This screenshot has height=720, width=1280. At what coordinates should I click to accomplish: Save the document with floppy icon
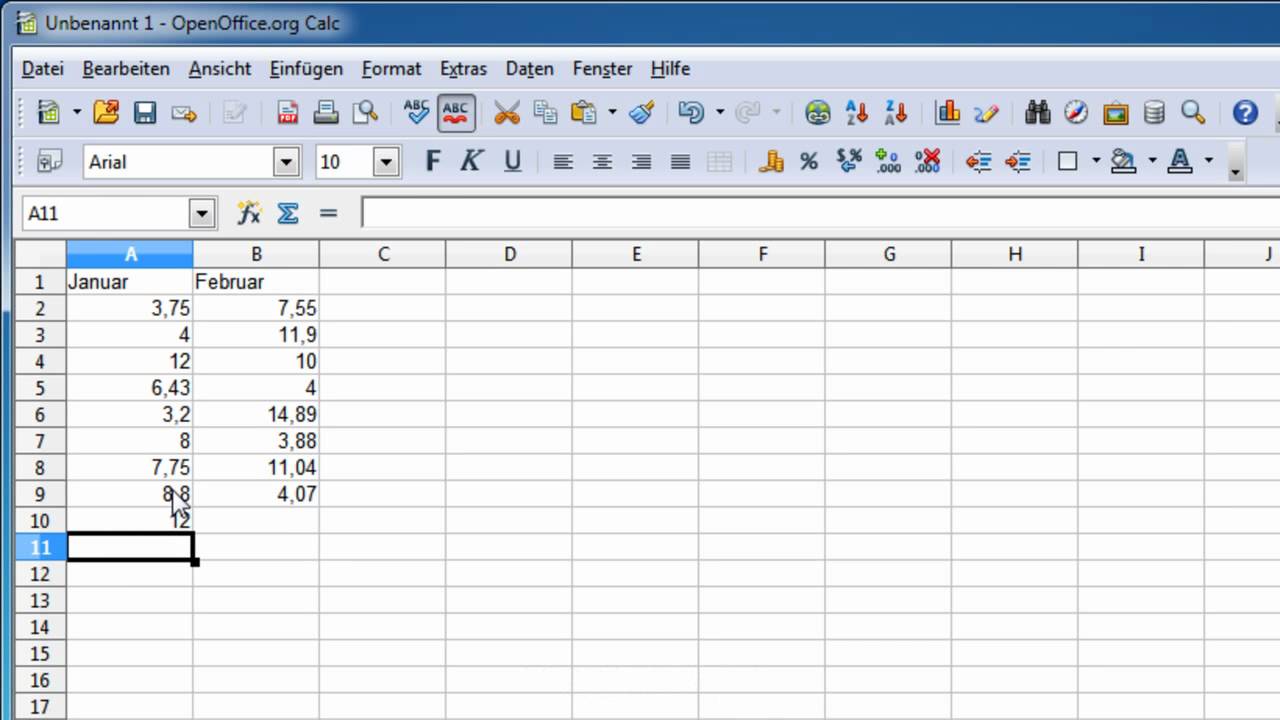click(x=145, y=112)
